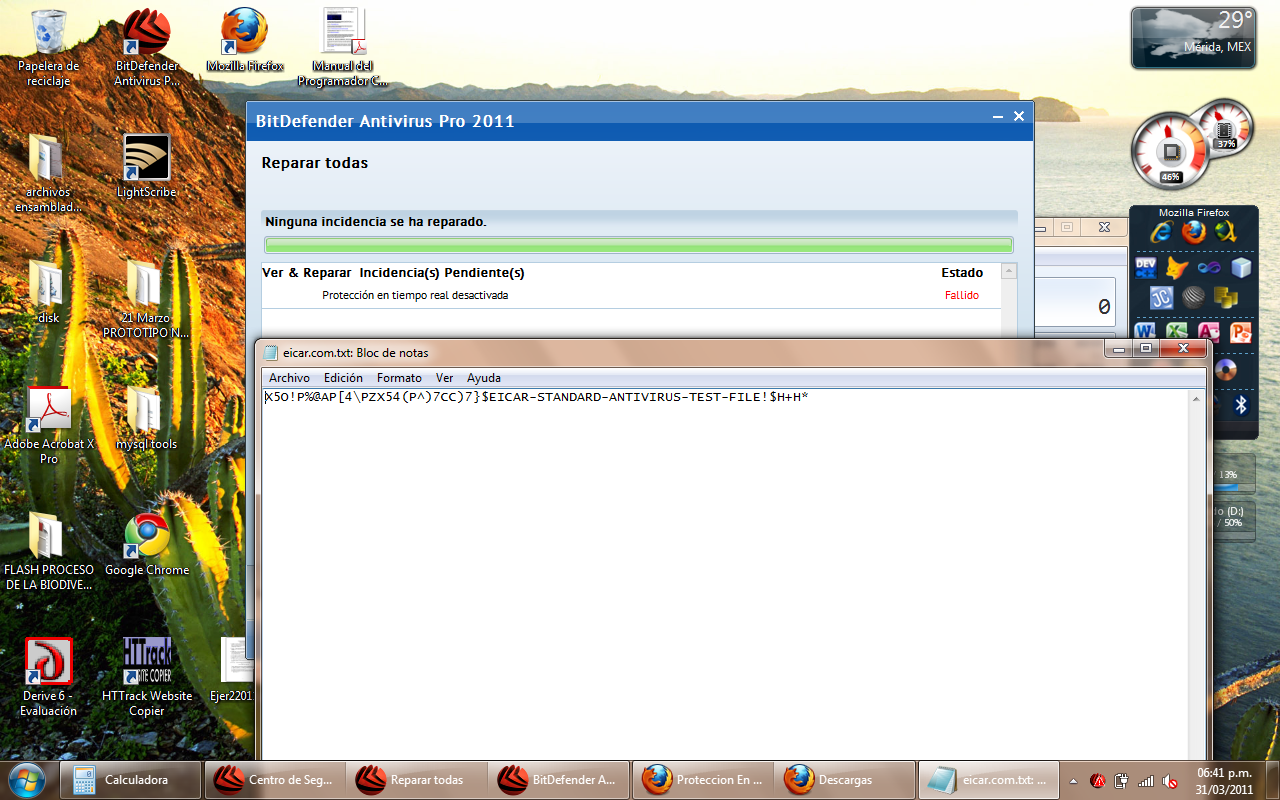Click the 'Ver & Reparar' column header
This screenshot has width=1280, height=800.
(x=307, y=273)
